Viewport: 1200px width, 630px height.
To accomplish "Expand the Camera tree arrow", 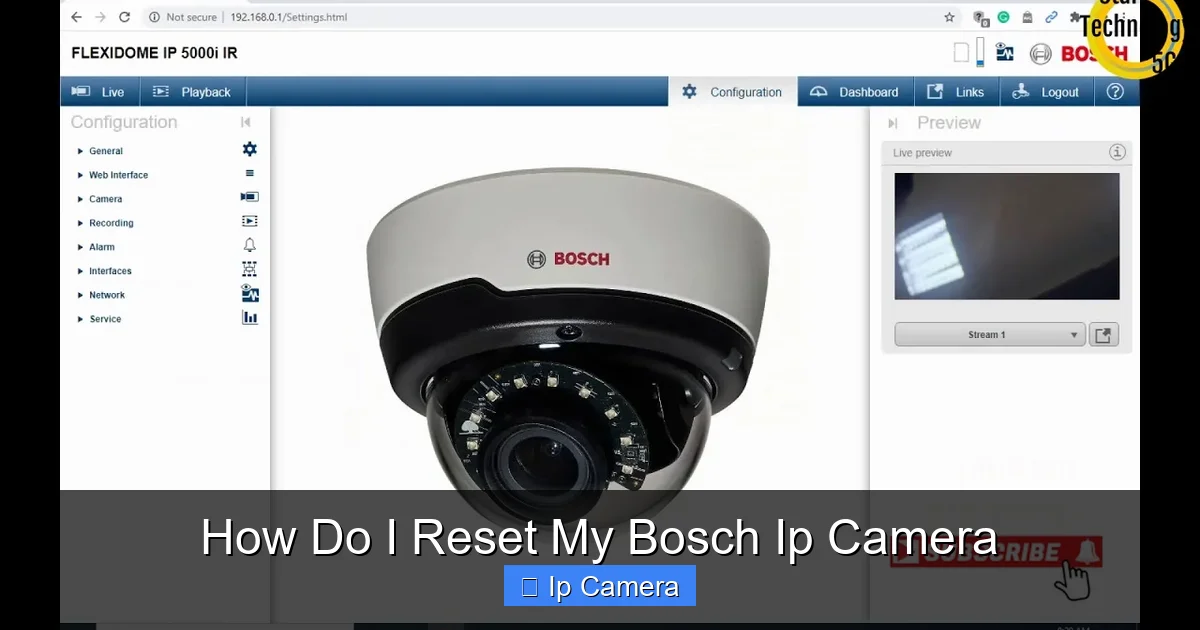I will 81,199.
